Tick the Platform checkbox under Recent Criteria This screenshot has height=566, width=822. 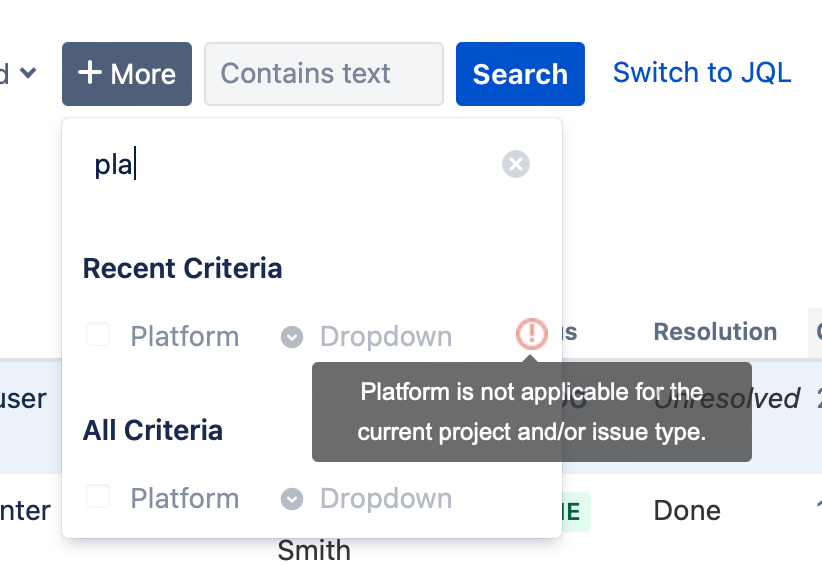click(x=98, y=334)
